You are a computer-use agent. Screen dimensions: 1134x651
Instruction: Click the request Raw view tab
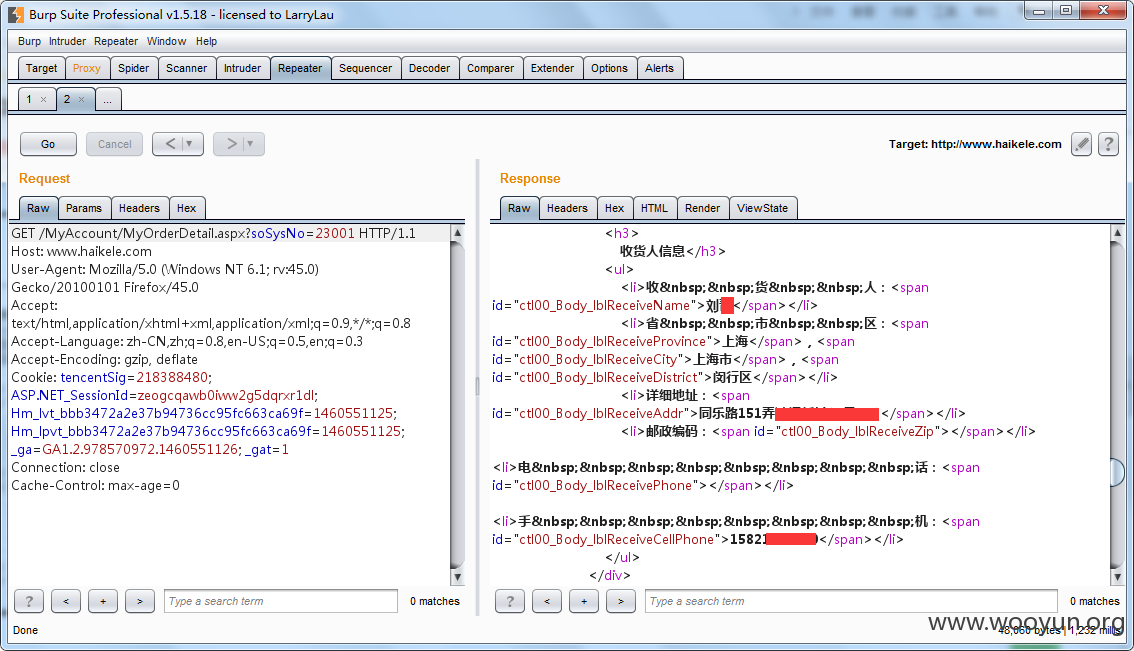click(38, 208)
